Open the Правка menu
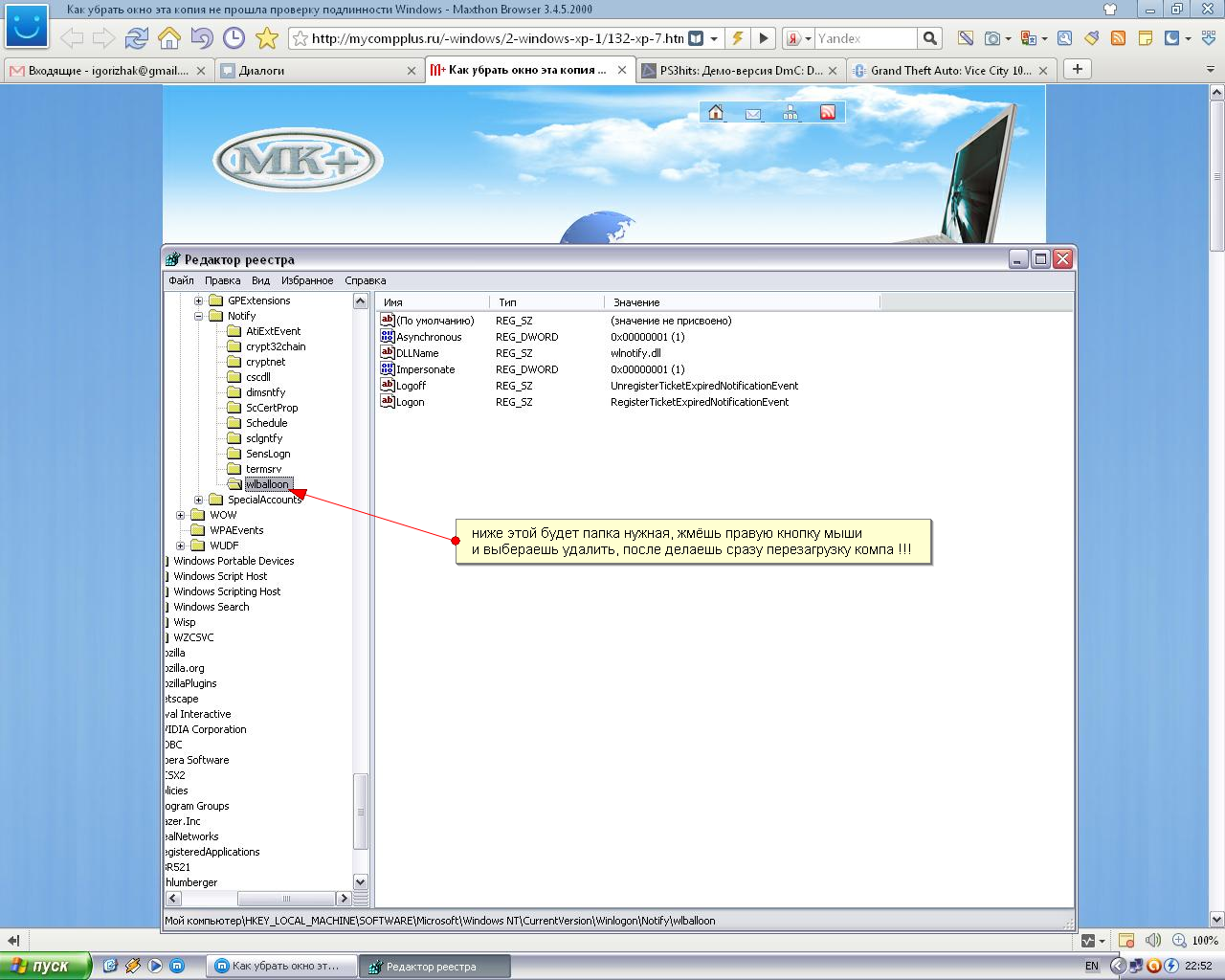1225x980 pixels. click(222, 280)
